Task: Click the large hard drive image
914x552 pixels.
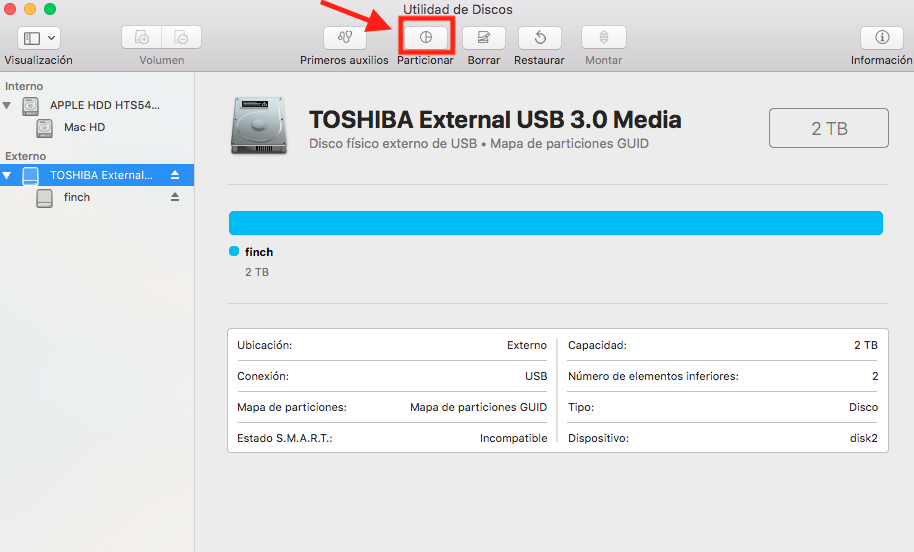Action: (x=259, y=126)
